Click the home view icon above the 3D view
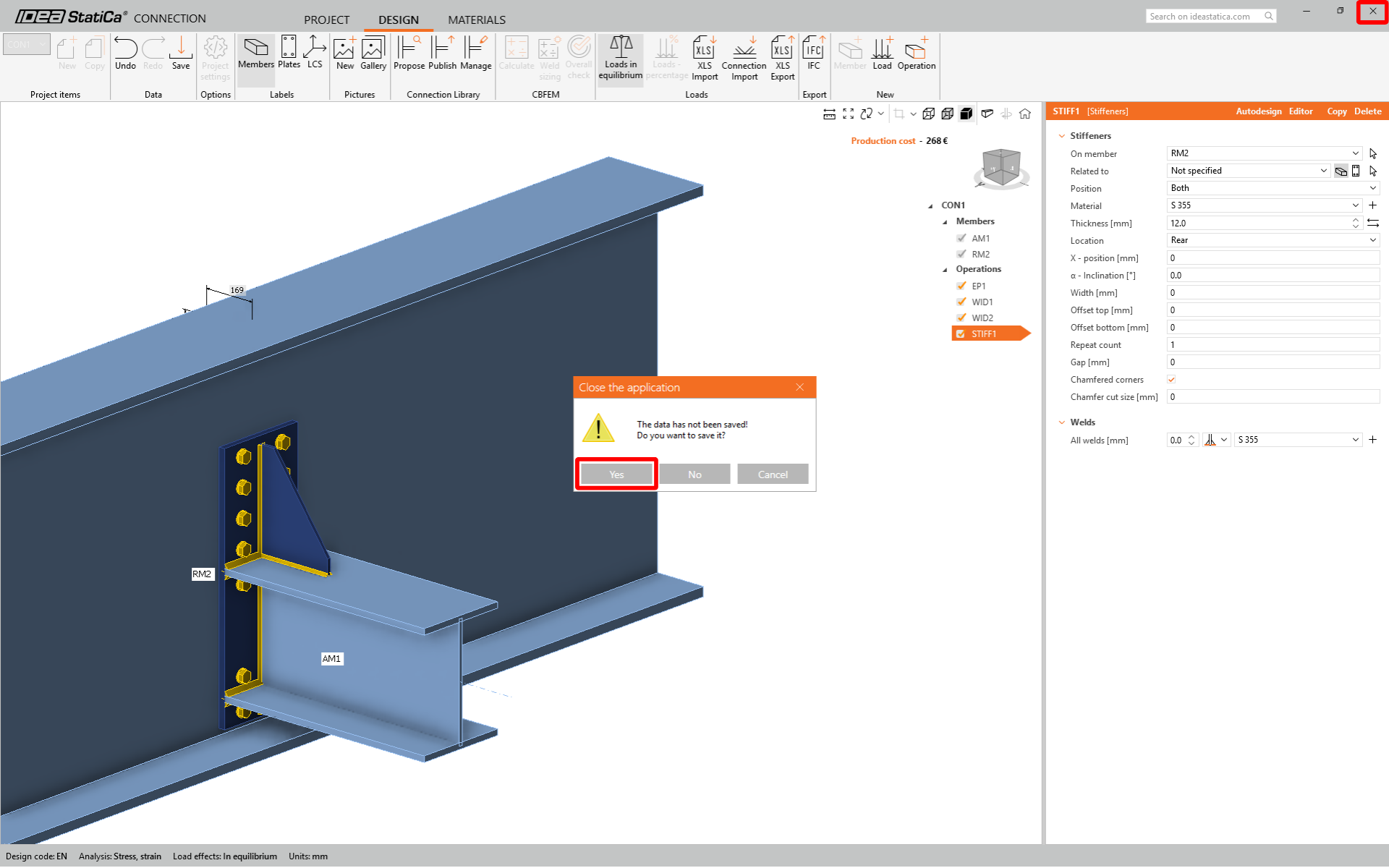1389x868 pixels. pos(1025,114)
